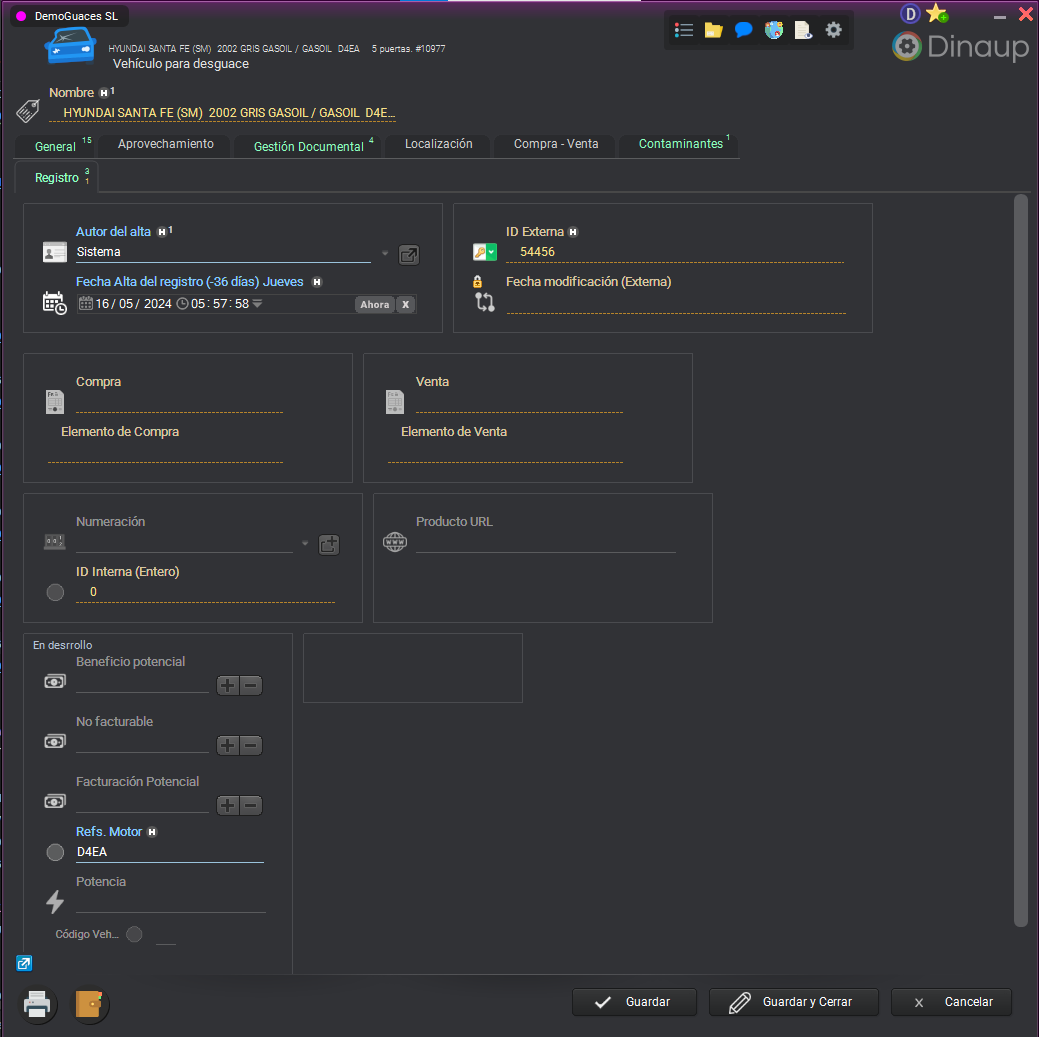Image resolution: width=1039 pixels, height=1037 pixels.
Task: Expand the Numeración dropdown arrow
Action: pos(305,544)
